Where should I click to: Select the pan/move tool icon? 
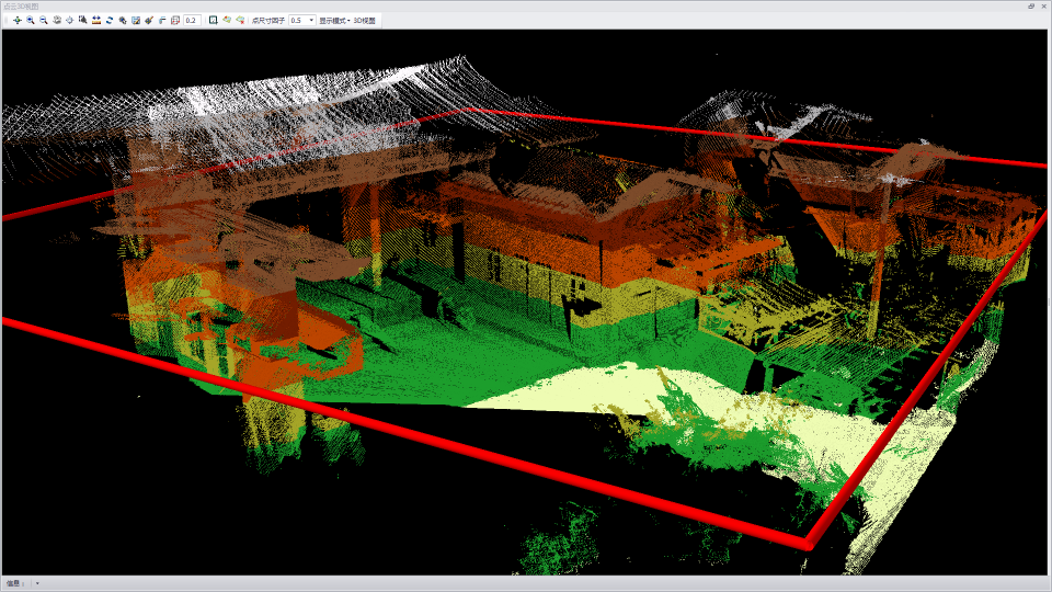click(x=17, y=20)
